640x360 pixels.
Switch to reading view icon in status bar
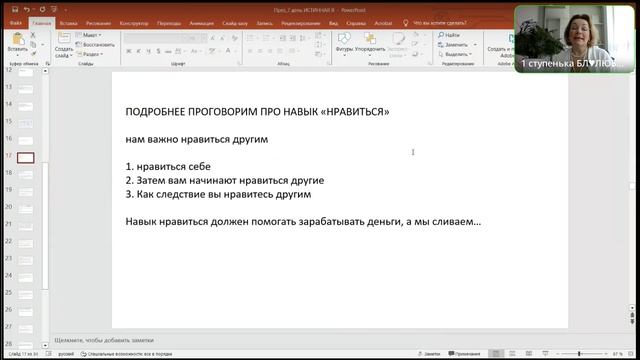tap(529, 353)
